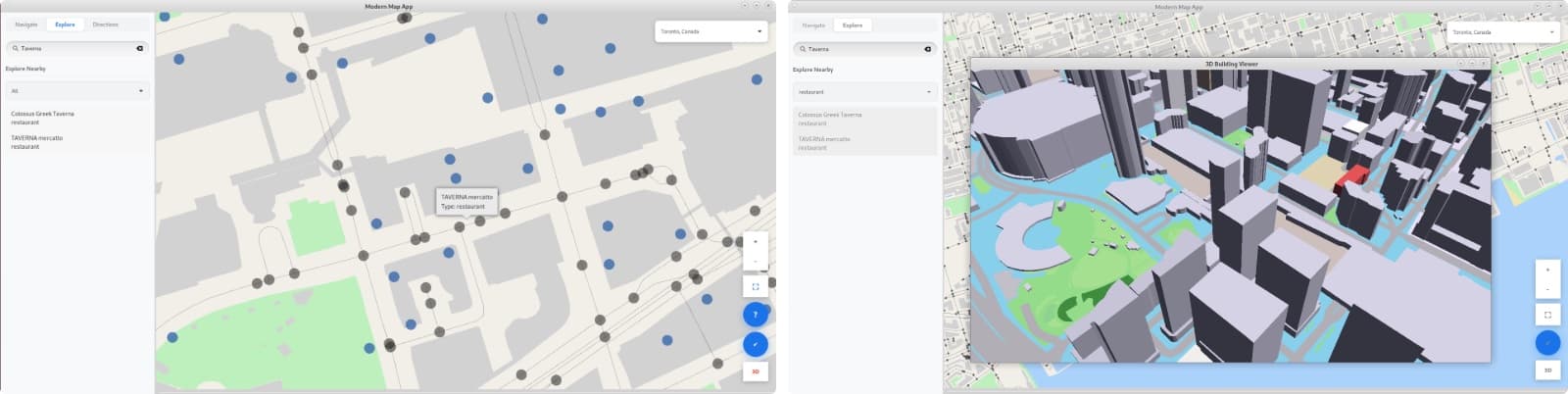Clear the Taverna search in left window
The width and height of the screenshot is (1568, 394).
(139, 48)
